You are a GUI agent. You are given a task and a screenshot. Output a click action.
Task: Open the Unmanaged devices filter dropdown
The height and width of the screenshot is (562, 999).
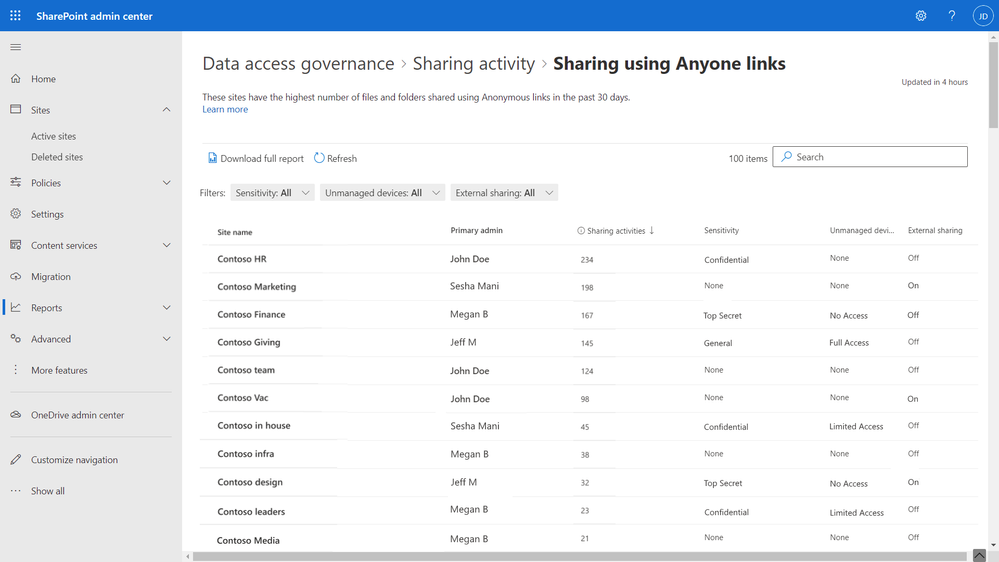click(x=382, y=192)
